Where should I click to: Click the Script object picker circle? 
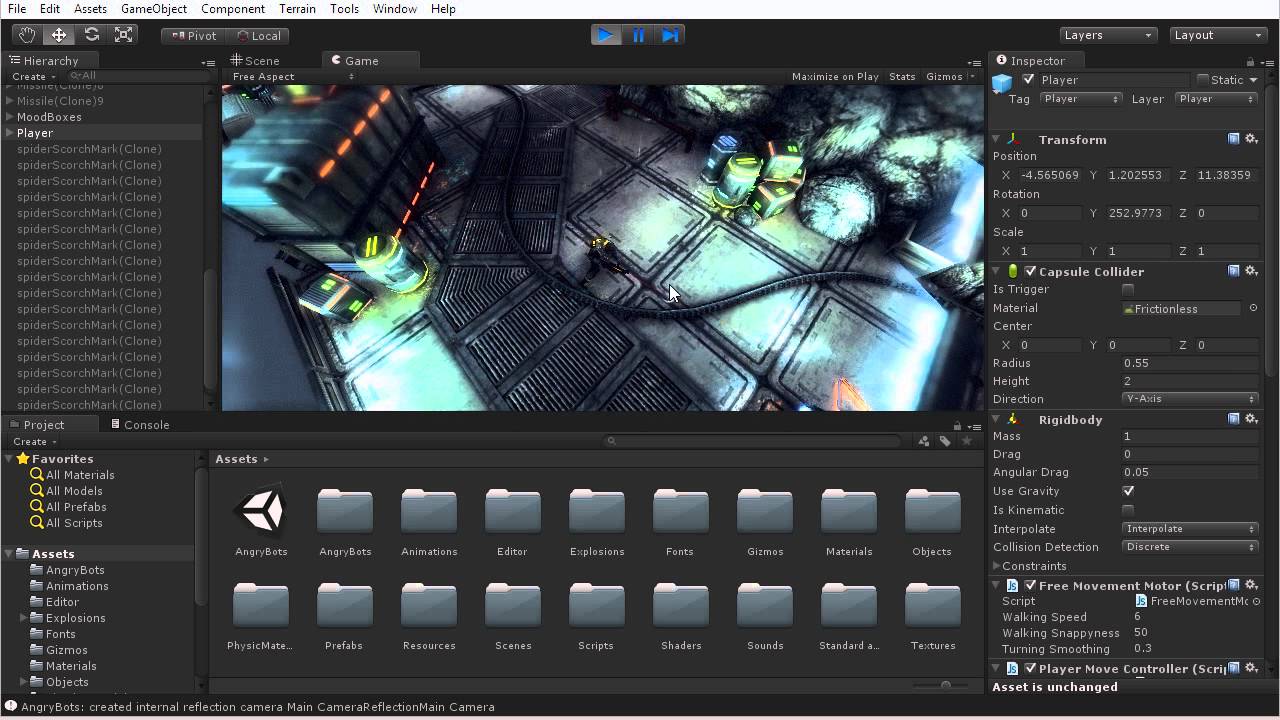tap(1256, 601)
